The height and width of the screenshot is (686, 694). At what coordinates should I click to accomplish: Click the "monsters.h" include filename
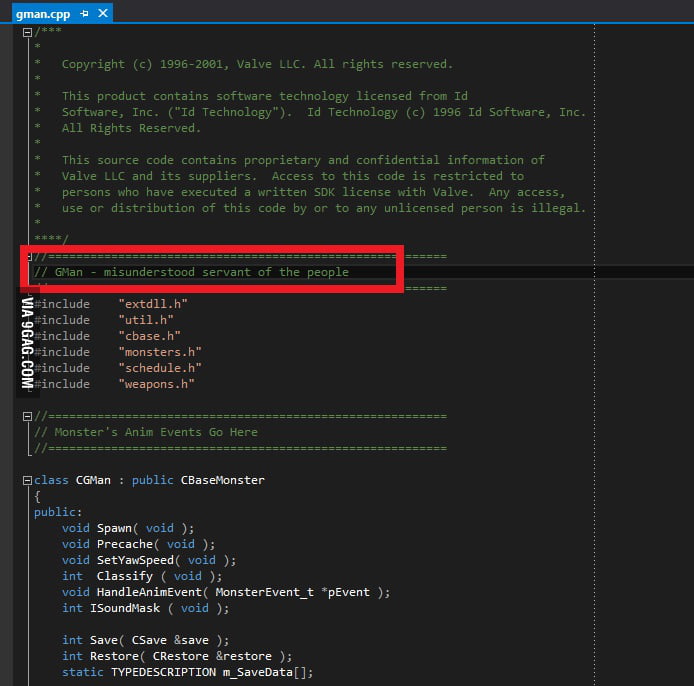point(160,352)
